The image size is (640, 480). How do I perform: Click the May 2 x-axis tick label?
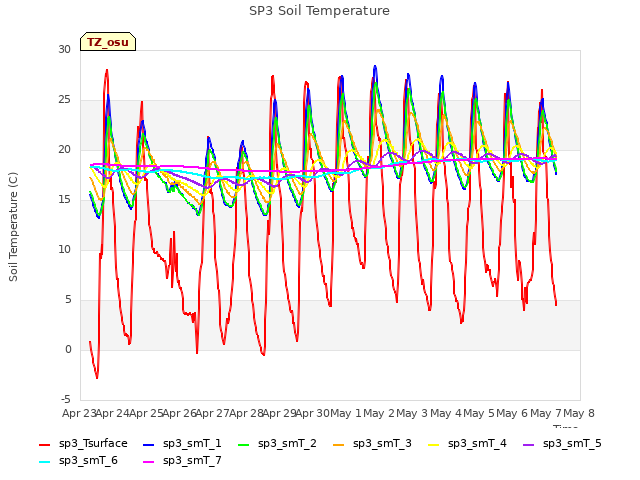pyautogui.click(x=379, y=413)
